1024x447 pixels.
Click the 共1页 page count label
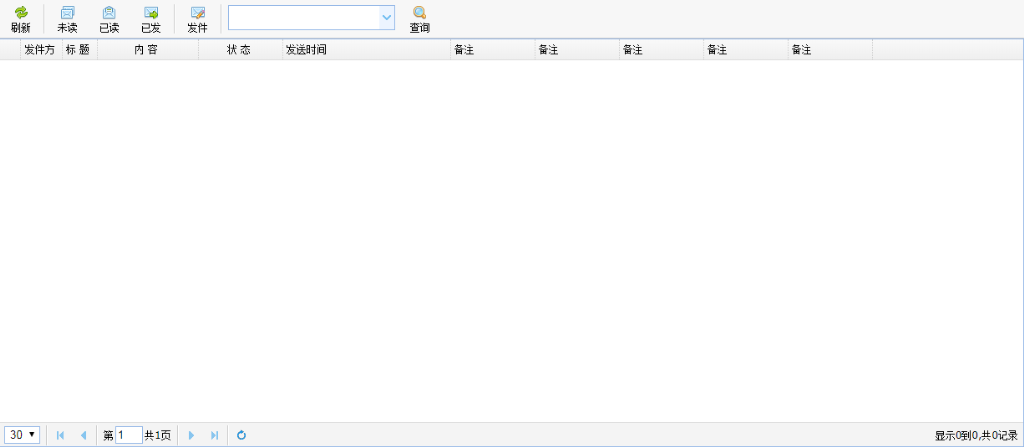[157, 435]
